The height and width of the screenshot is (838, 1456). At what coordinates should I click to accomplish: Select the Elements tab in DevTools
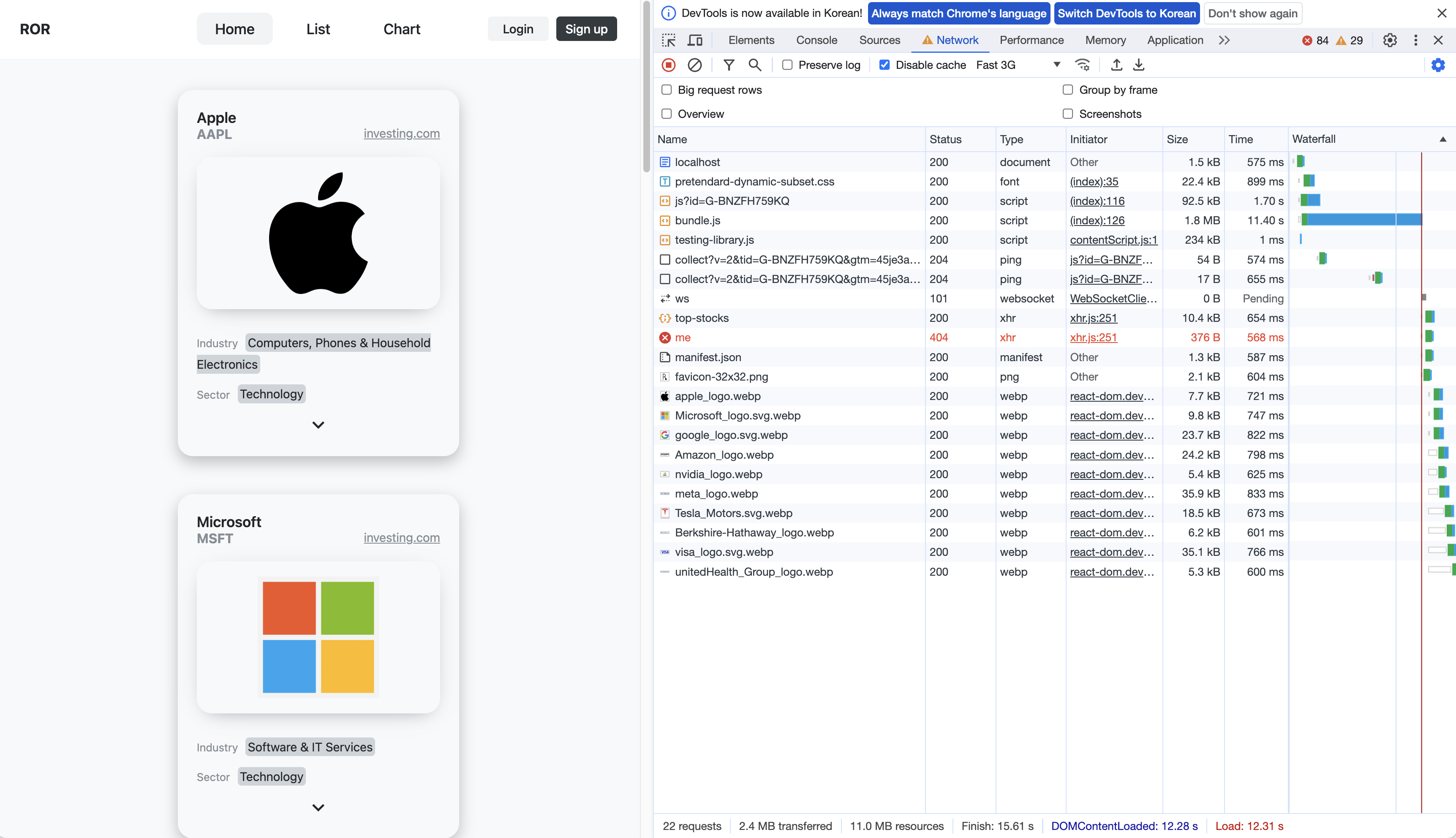tap(750, 40)
